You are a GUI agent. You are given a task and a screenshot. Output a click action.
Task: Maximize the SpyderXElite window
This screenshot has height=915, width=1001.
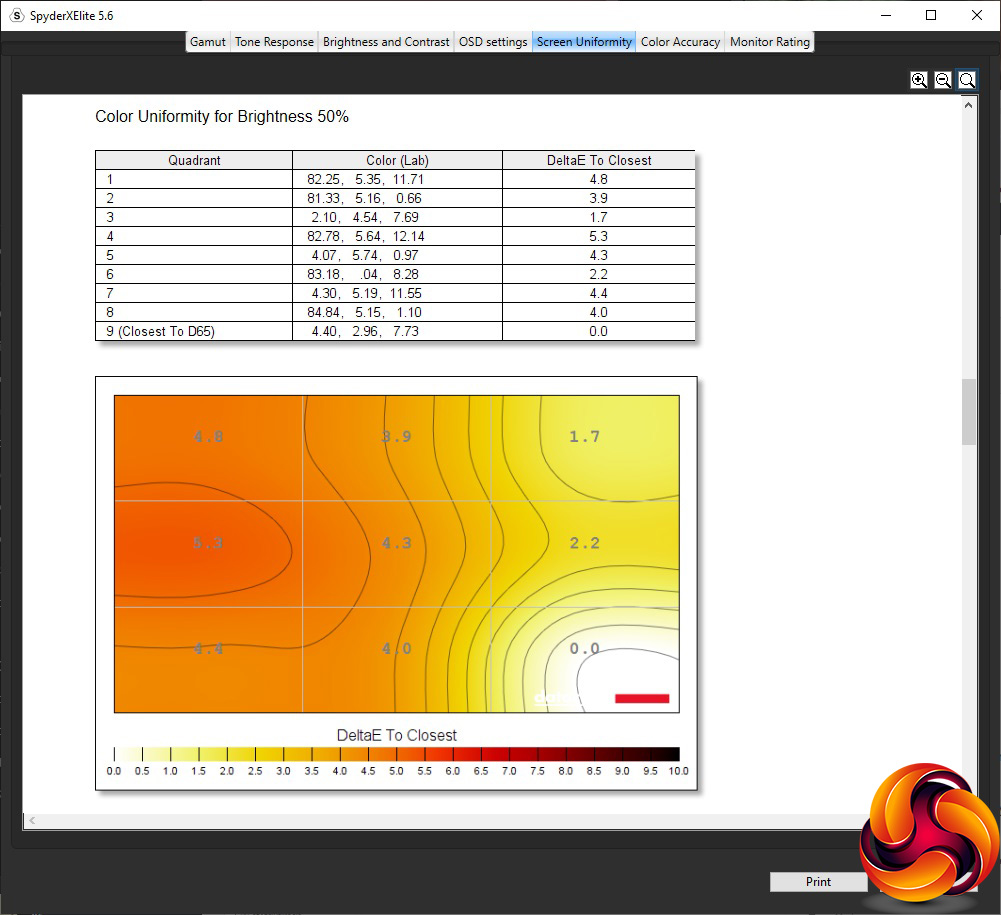[931, 15]
